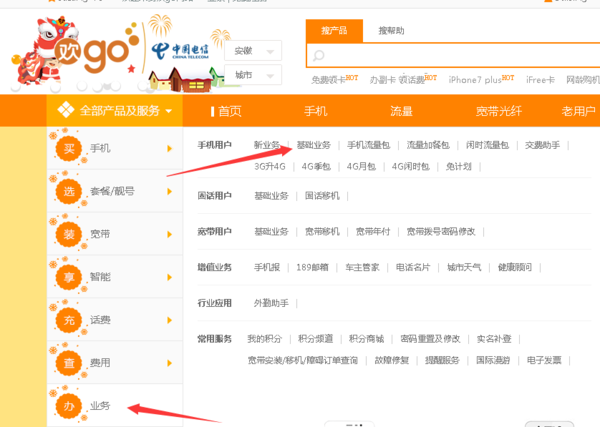Image resolution: width=600 pixels, height=427 pixels.
Task: Open the 城市天气 link
Action: 464,267
